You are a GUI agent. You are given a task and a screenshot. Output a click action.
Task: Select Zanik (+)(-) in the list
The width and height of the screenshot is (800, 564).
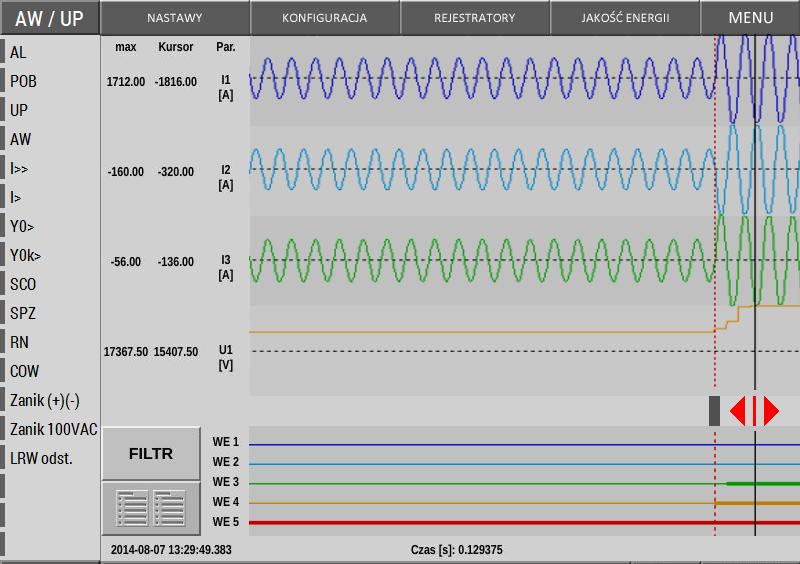pos(45,401)
